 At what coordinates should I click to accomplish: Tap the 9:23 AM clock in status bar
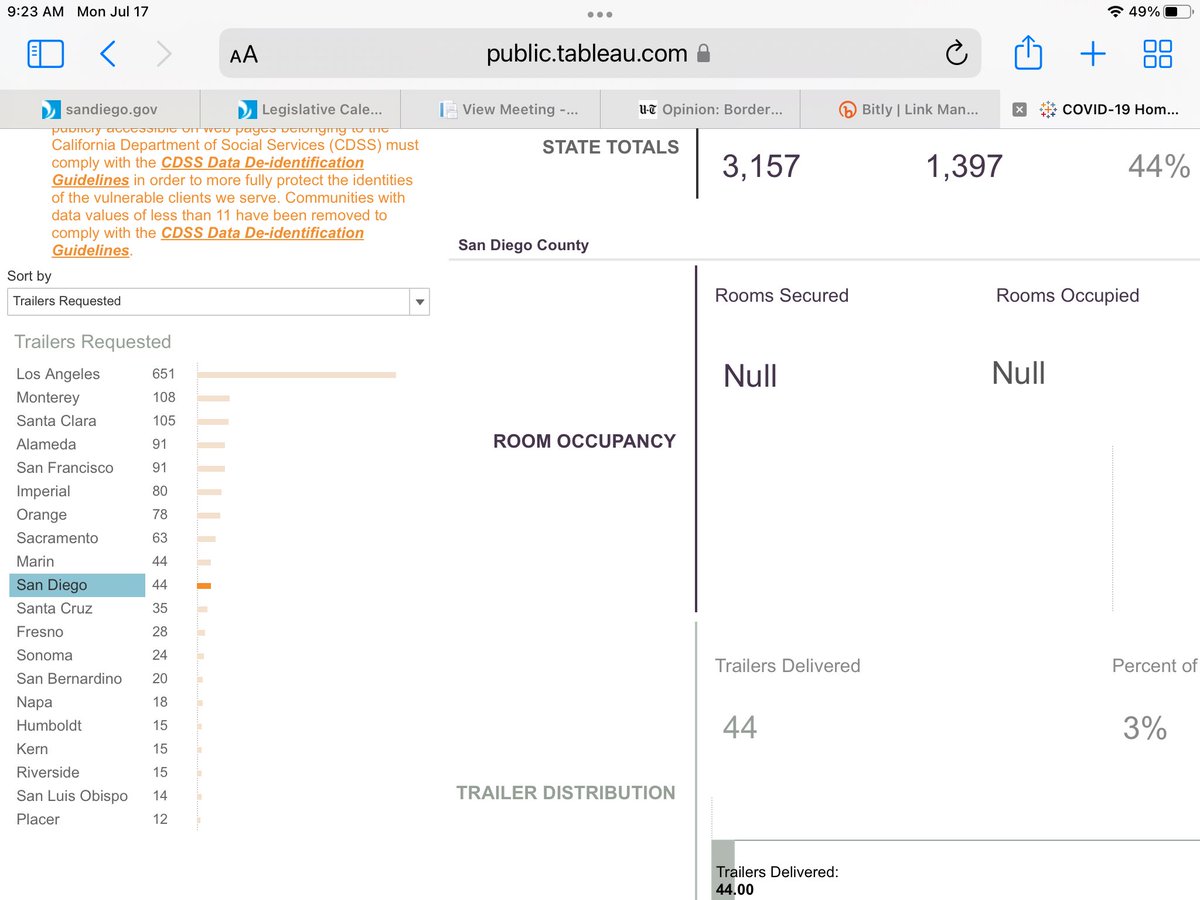pos(36,12)
